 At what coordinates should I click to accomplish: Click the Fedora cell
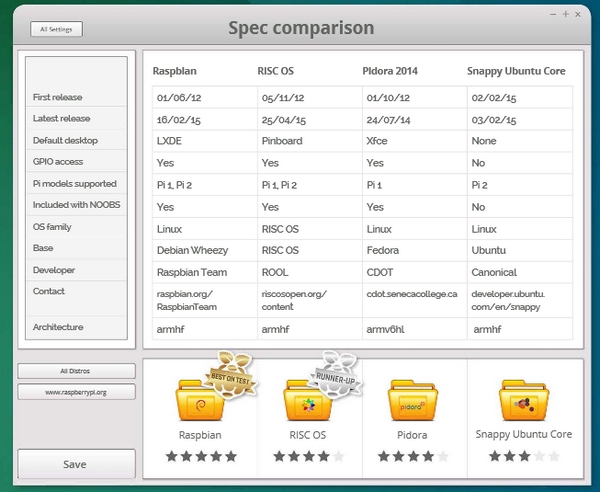(x=415, y=251)
